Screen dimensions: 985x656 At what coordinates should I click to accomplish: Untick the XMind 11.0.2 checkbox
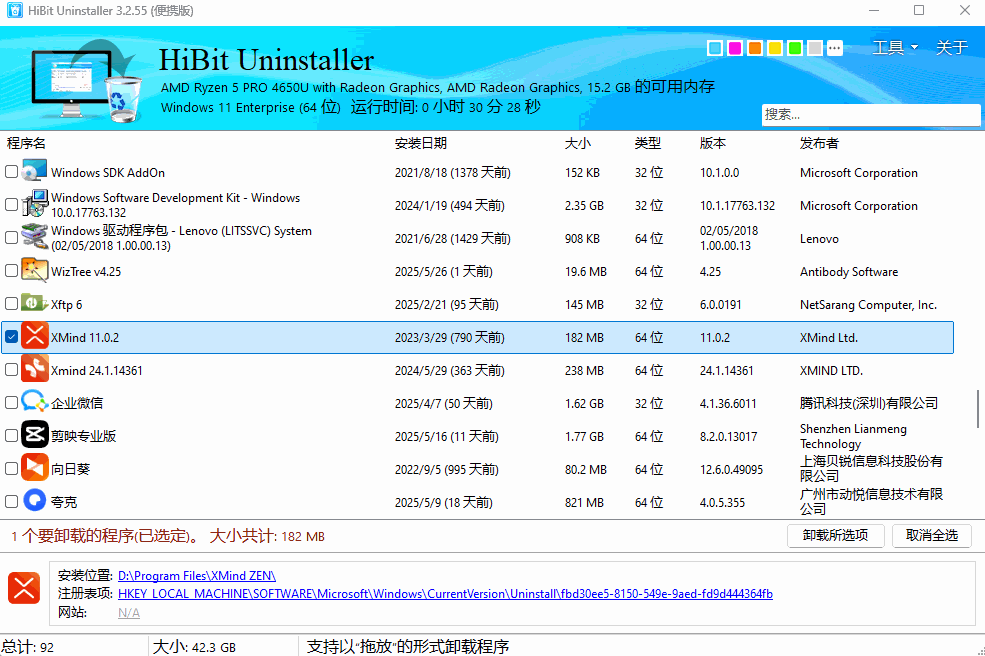click(x=11, y=337)
